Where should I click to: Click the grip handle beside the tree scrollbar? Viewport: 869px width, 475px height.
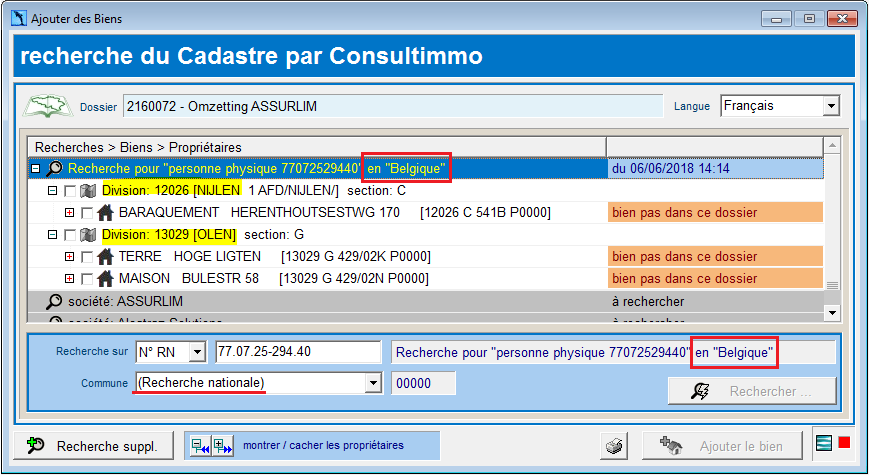coord(832,285)
